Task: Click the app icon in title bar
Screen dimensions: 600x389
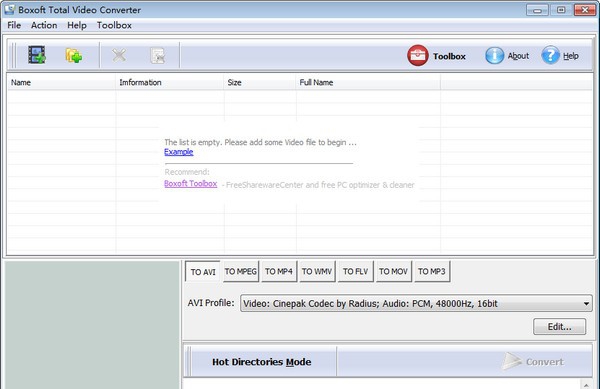Action: click(9, 10)
